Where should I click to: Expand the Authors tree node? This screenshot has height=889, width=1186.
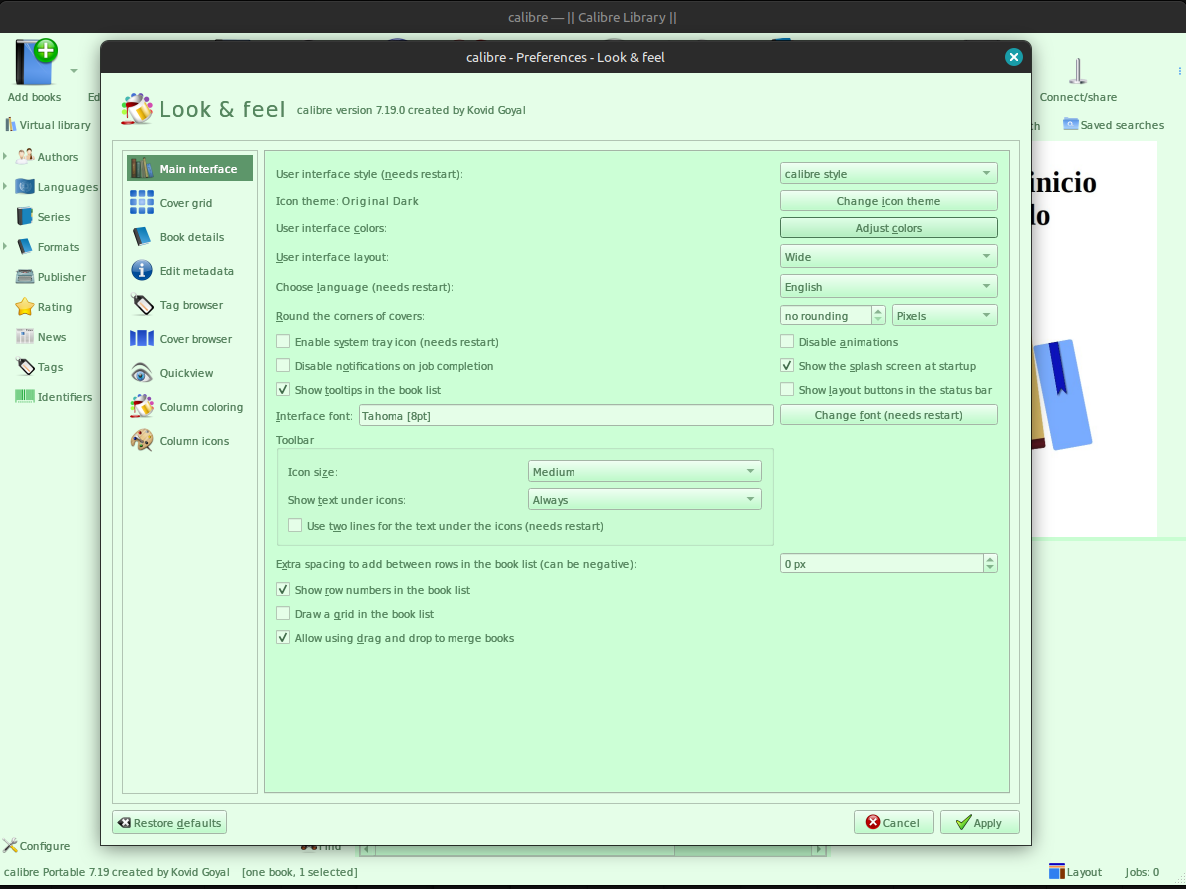5,157
